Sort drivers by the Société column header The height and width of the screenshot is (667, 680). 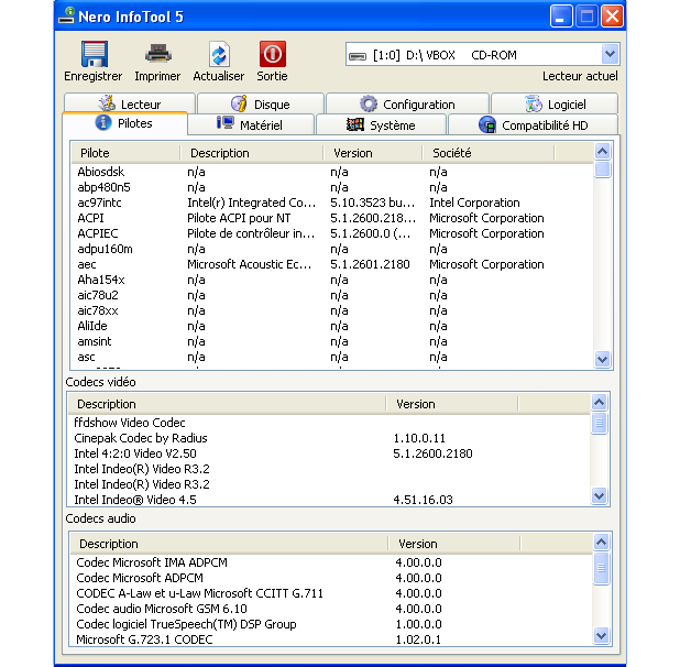click(488, 153)
